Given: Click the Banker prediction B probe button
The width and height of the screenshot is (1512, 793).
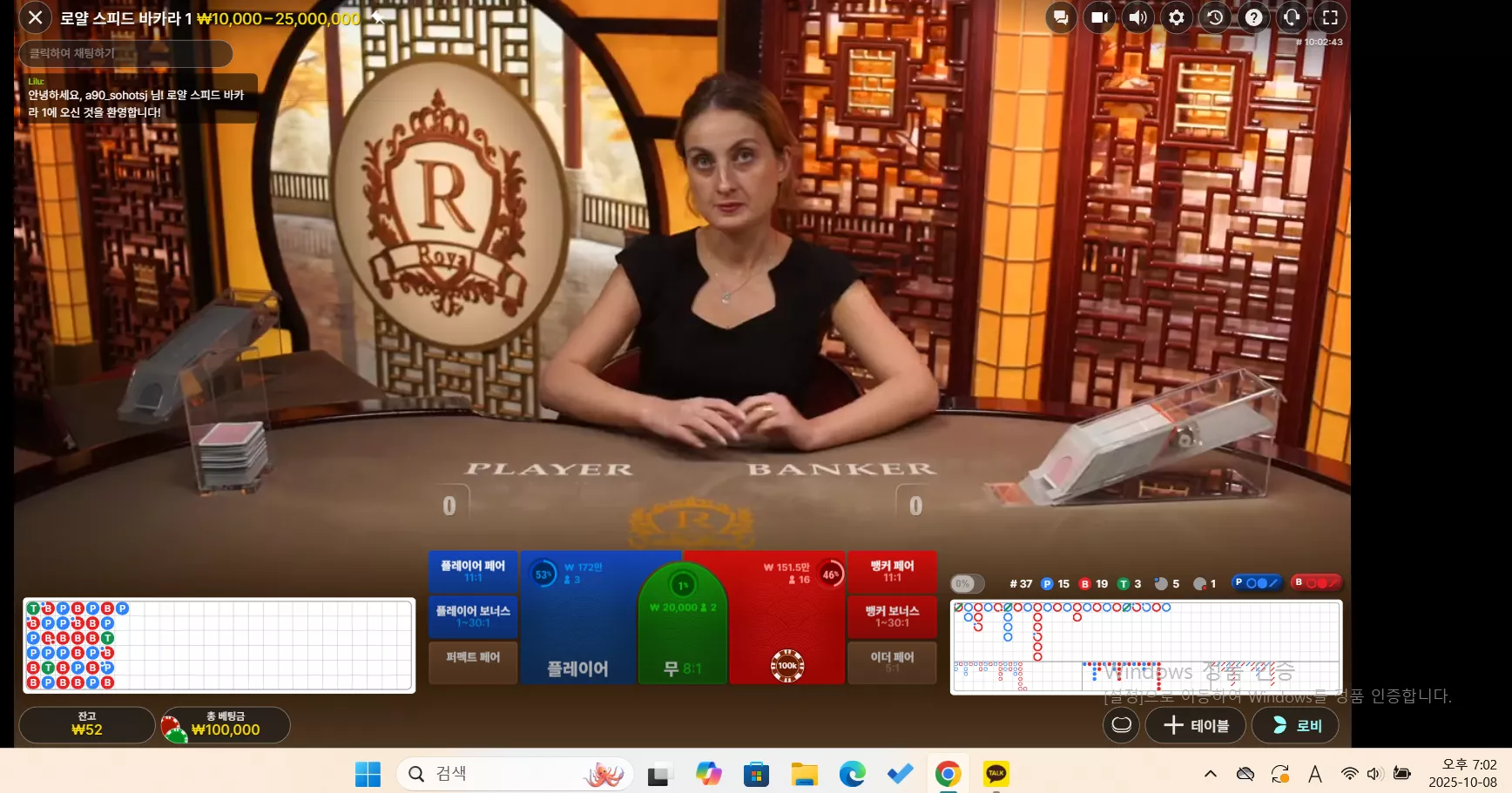Looking at the screenshot, I should [1316, 582].
